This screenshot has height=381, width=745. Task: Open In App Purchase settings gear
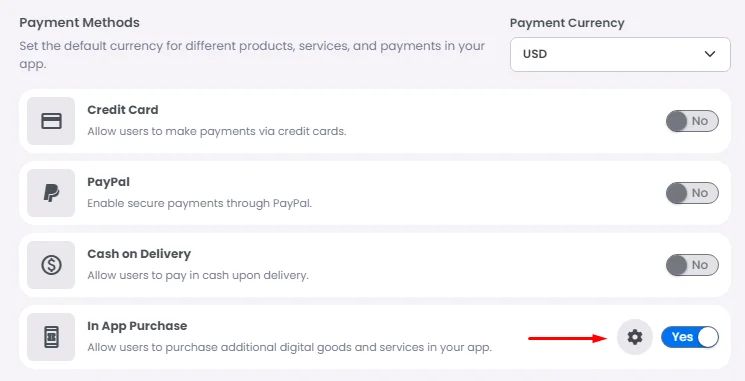click(635, 337)
